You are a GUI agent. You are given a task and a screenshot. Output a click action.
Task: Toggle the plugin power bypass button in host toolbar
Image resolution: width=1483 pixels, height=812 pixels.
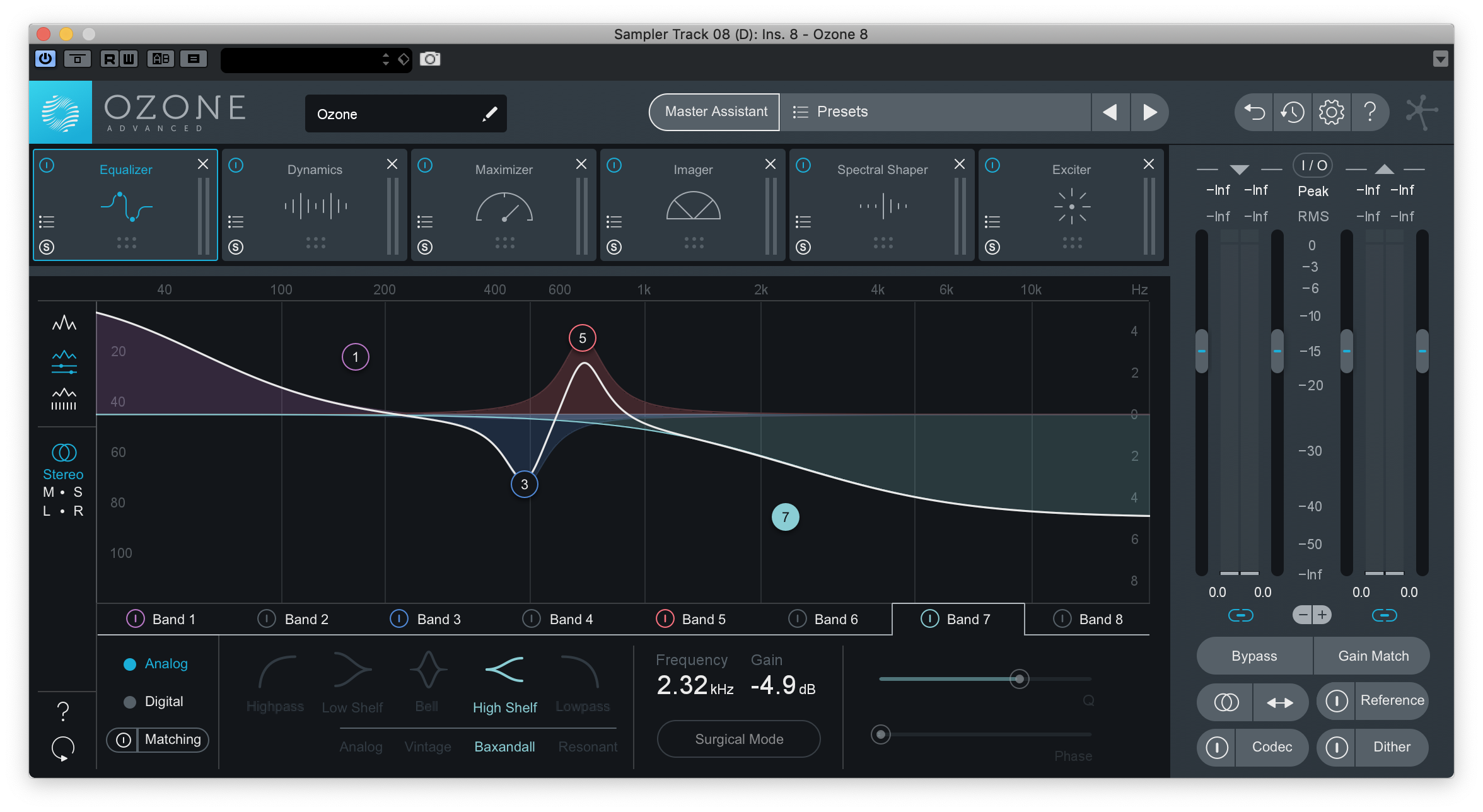pyautogui.click(x=45, y=59)
